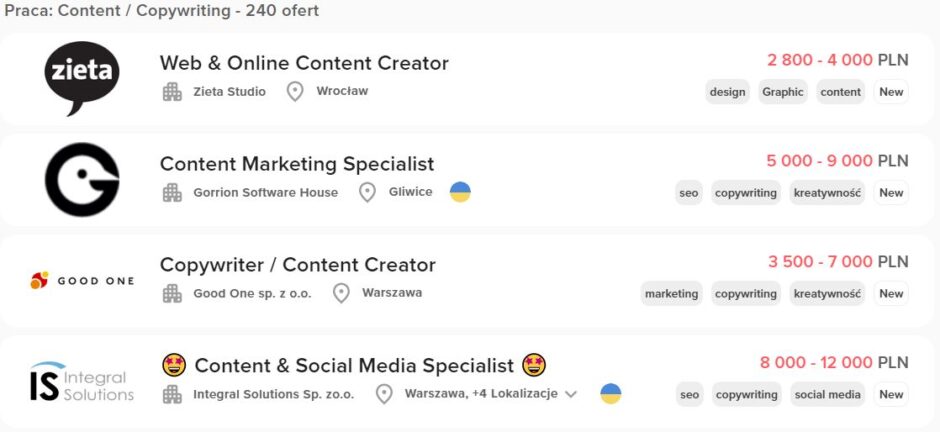Click the location pin icon beside Wrocław
940x432 pixels.
[294, 92]
